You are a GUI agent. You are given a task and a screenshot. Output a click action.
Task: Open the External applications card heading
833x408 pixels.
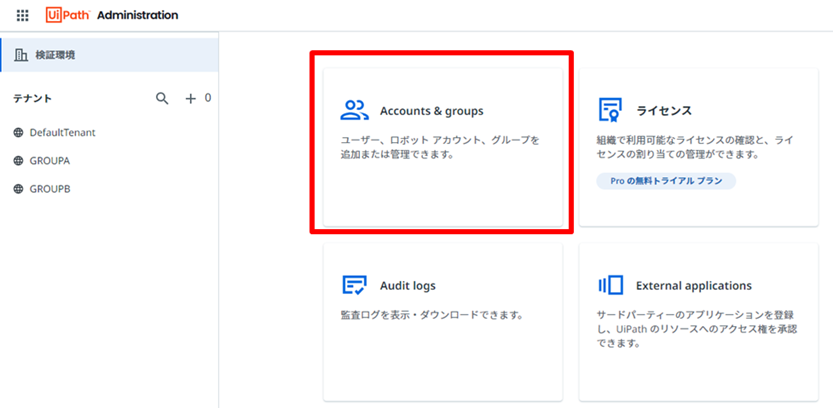tap(694, 286)
